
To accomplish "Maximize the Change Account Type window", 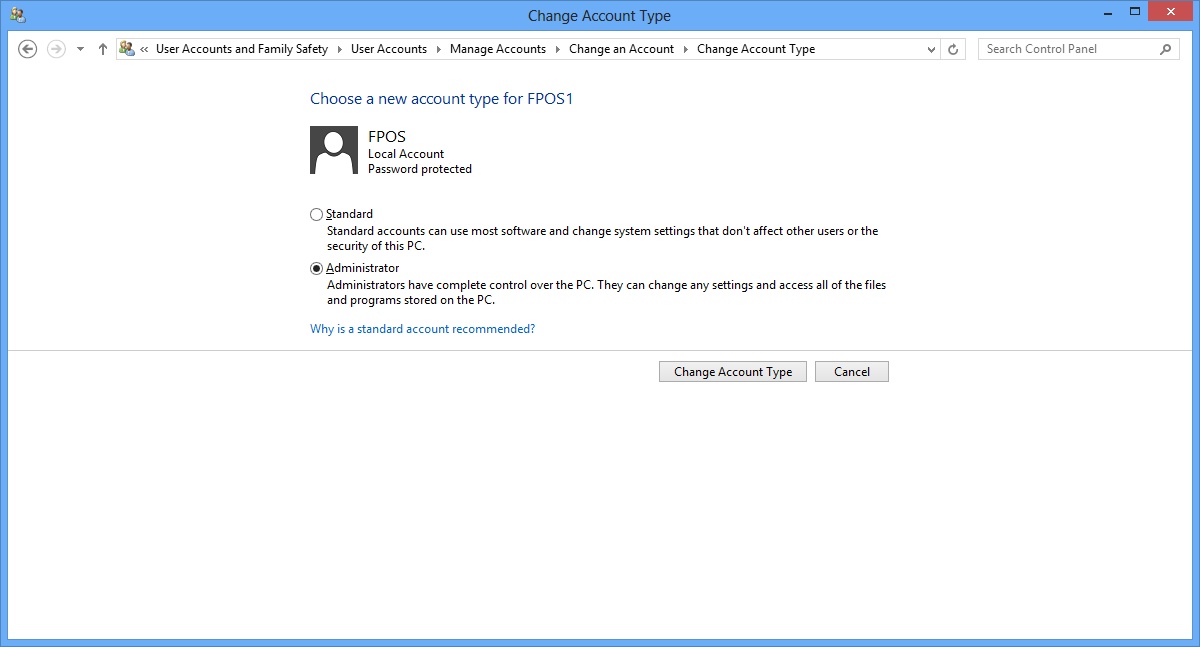I will [x=1134, y=11].
